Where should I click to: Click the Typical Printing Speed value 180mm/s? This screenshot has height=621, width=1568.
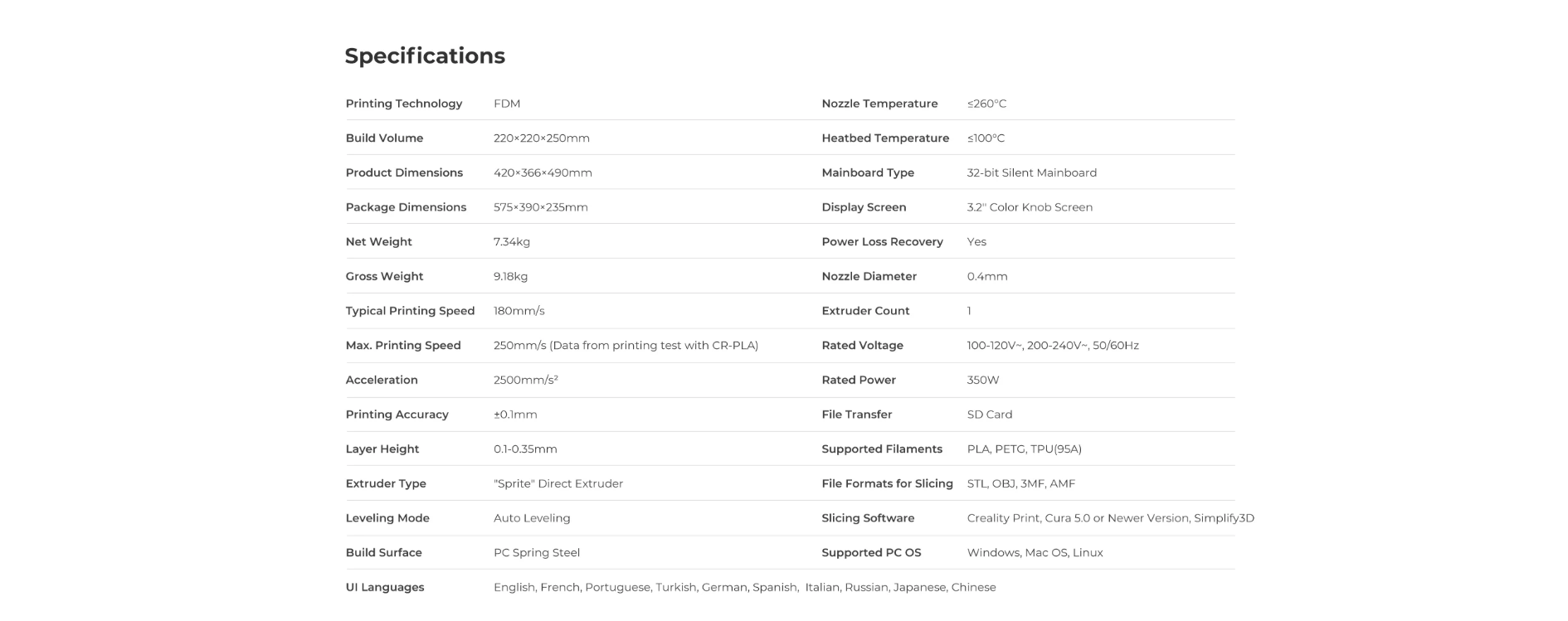point(519,311)
